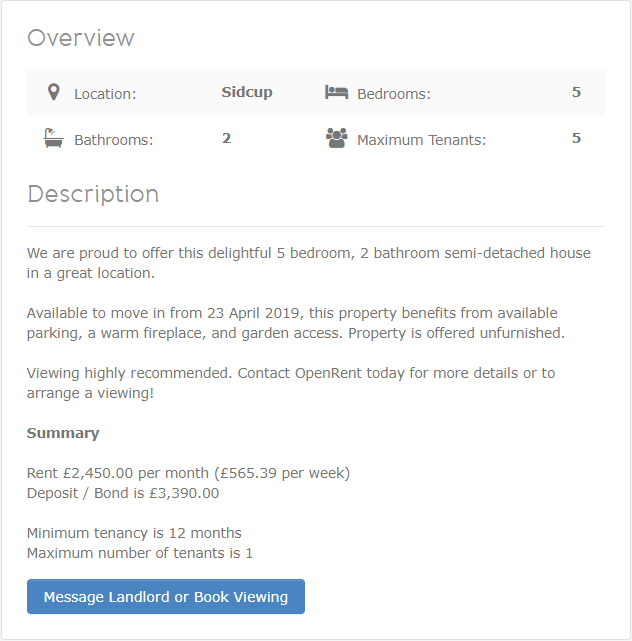This screenshot has height=641, width=632.
Task: Click the Sidcup location value
Action: (247, 92)
